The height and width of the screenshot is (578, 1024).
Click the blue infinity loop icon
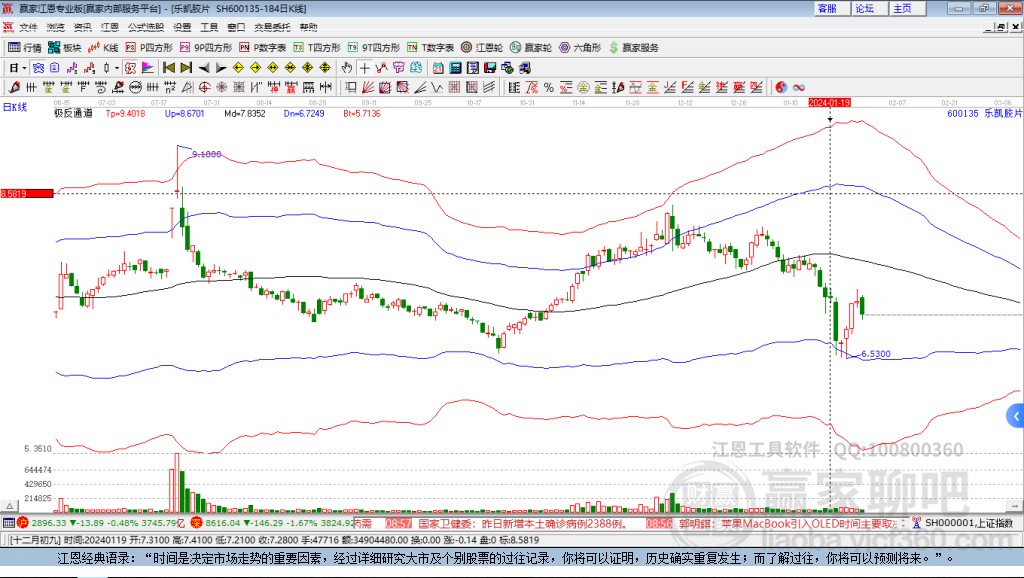click(799, 88)
